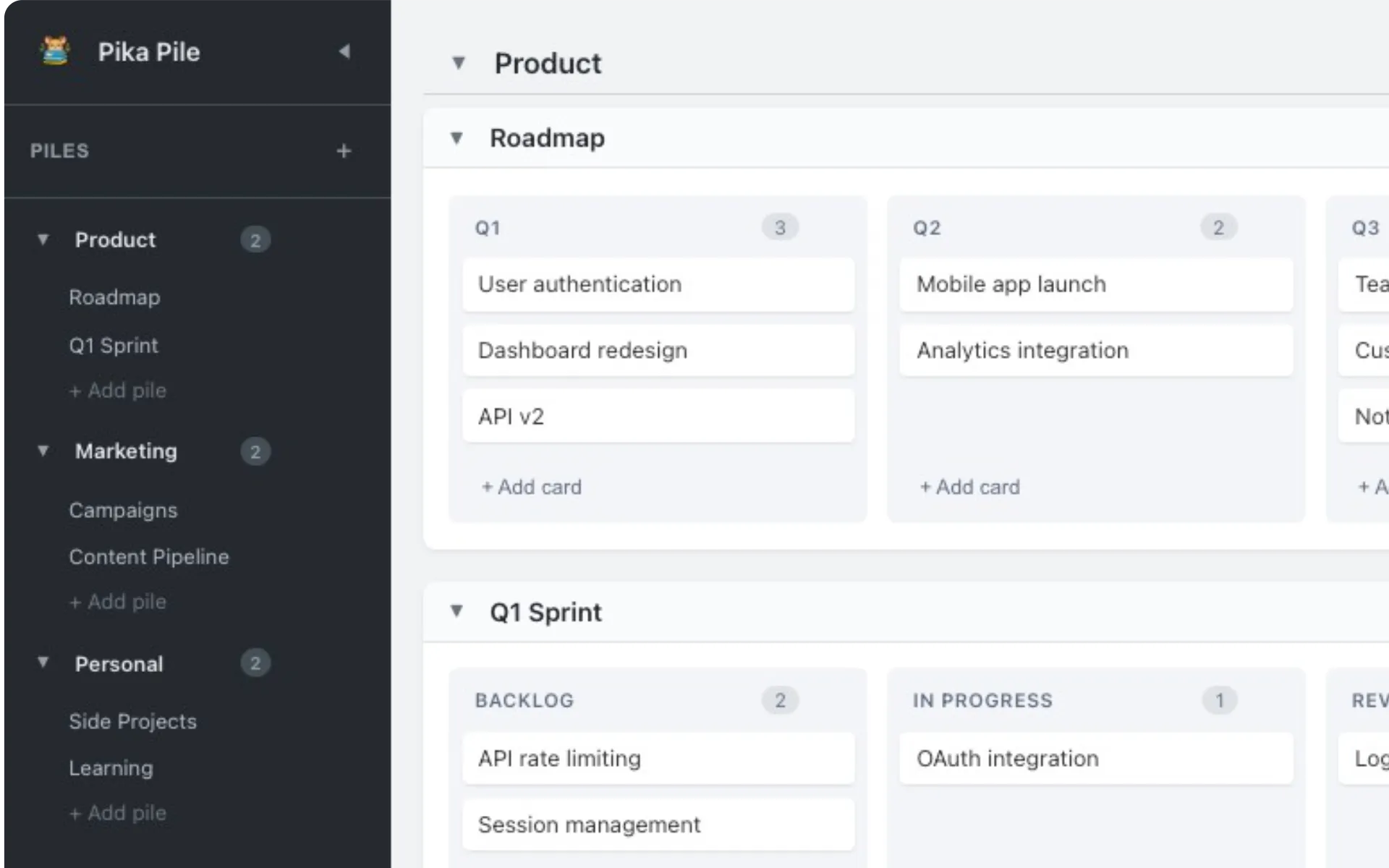Click the plus icon next to PILES
Image resolution: width=1389 pixels, height=868 pixels.
coord(344,150)
